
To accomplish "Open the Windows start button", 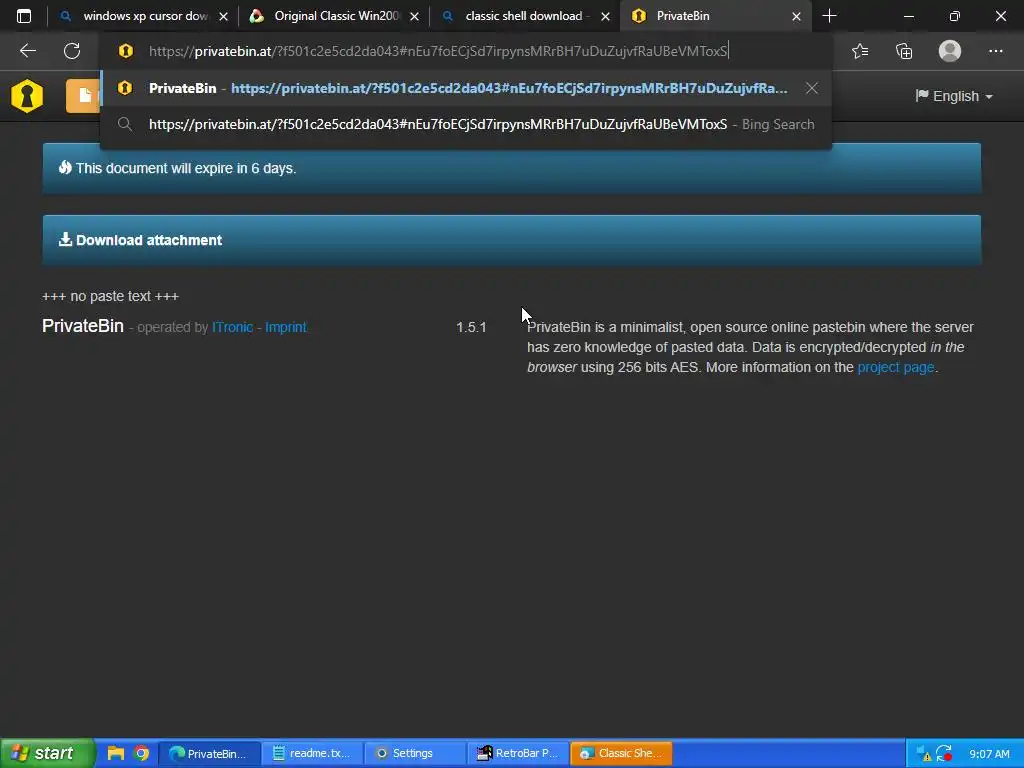I will [46, 753].
